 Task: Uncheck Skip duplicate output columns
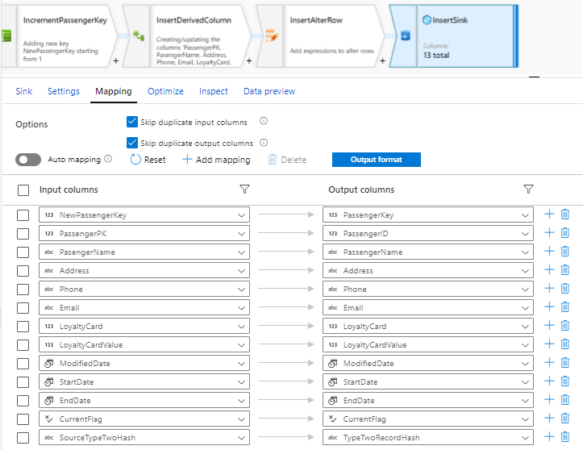[132, 143]
